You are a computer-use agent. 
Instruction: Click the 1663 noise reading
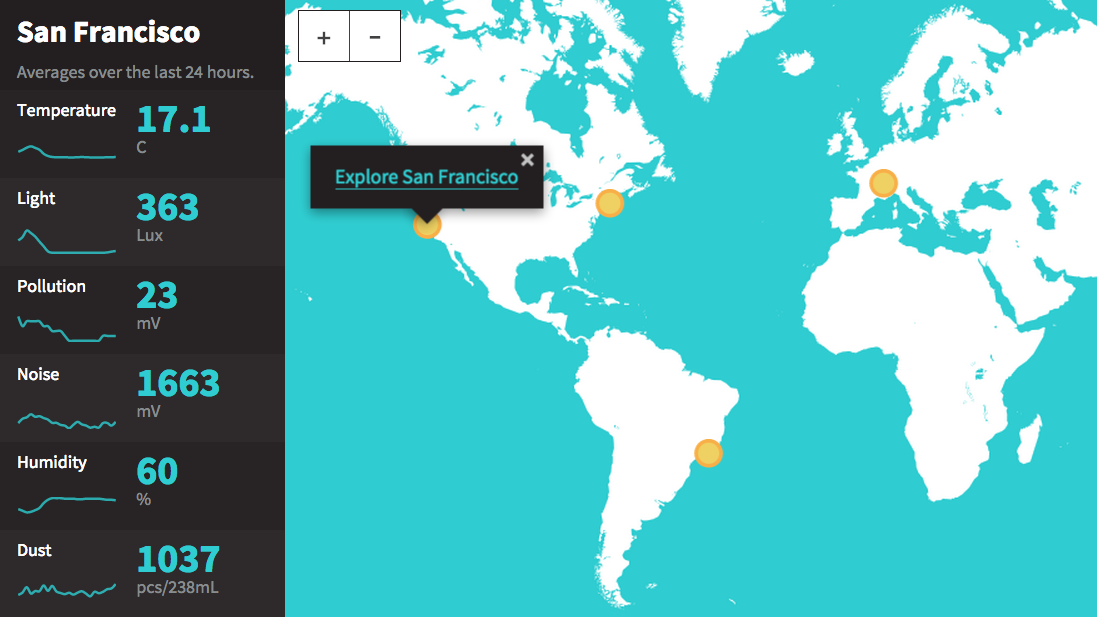click(x=177, y=384)
